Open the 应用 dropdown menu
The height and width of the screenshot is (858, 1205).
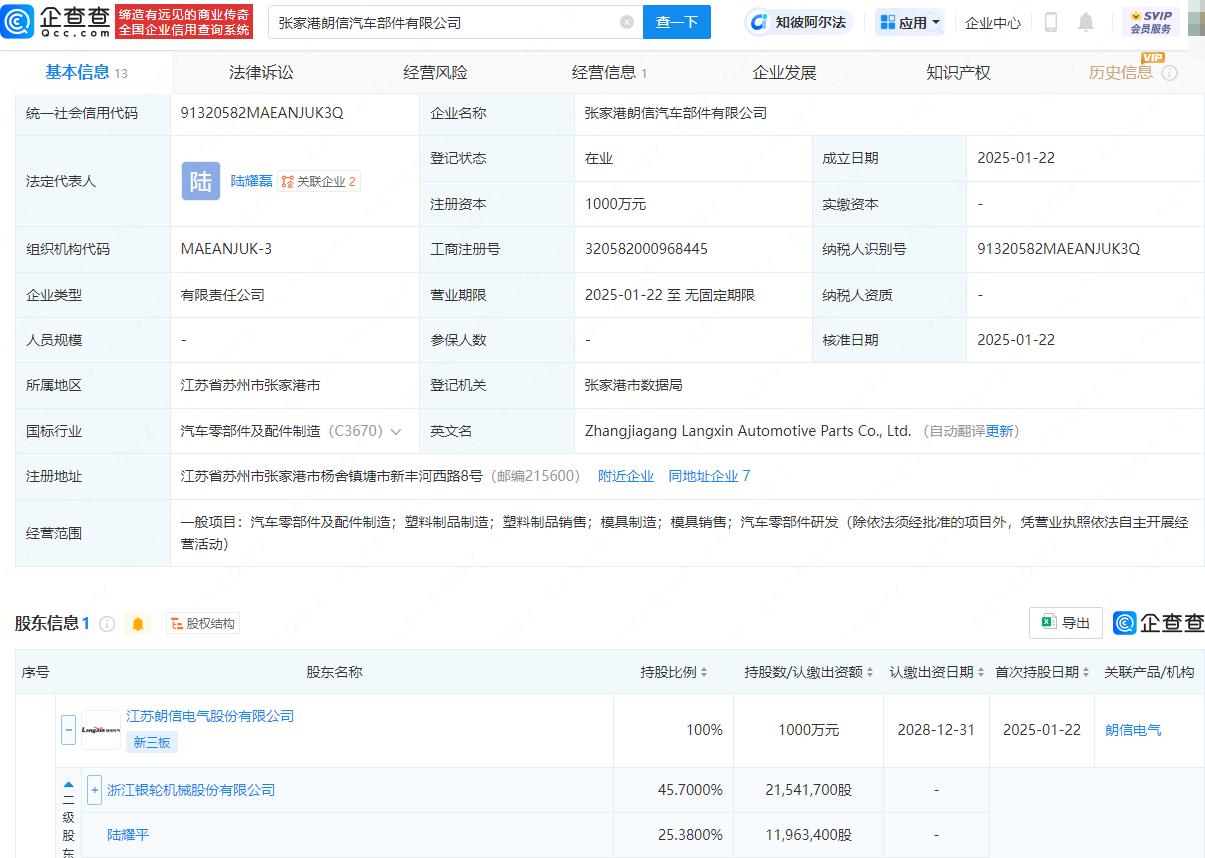[x=910, y=22]
